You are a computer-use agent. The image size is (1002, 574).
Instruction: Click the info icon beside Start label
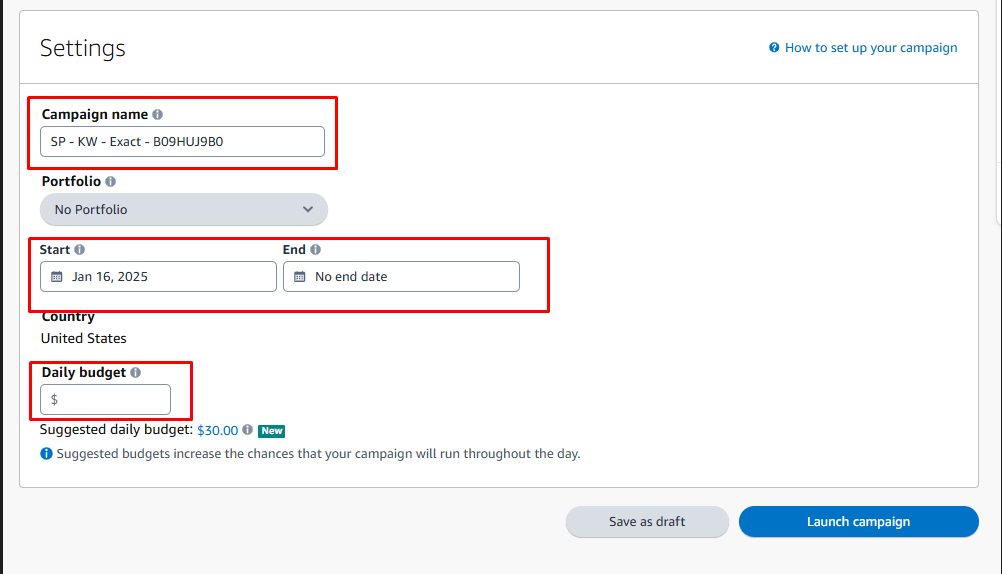click(x=80, y=250)
